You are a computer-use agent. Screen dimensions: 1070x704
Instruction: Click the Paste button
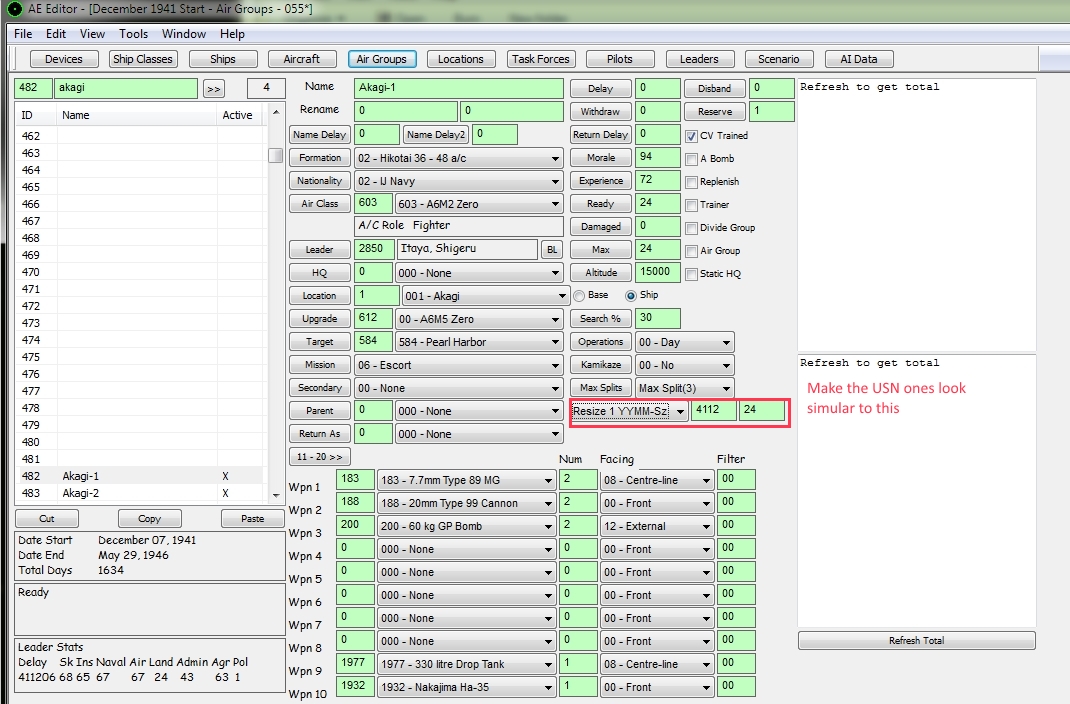[252, 518]
